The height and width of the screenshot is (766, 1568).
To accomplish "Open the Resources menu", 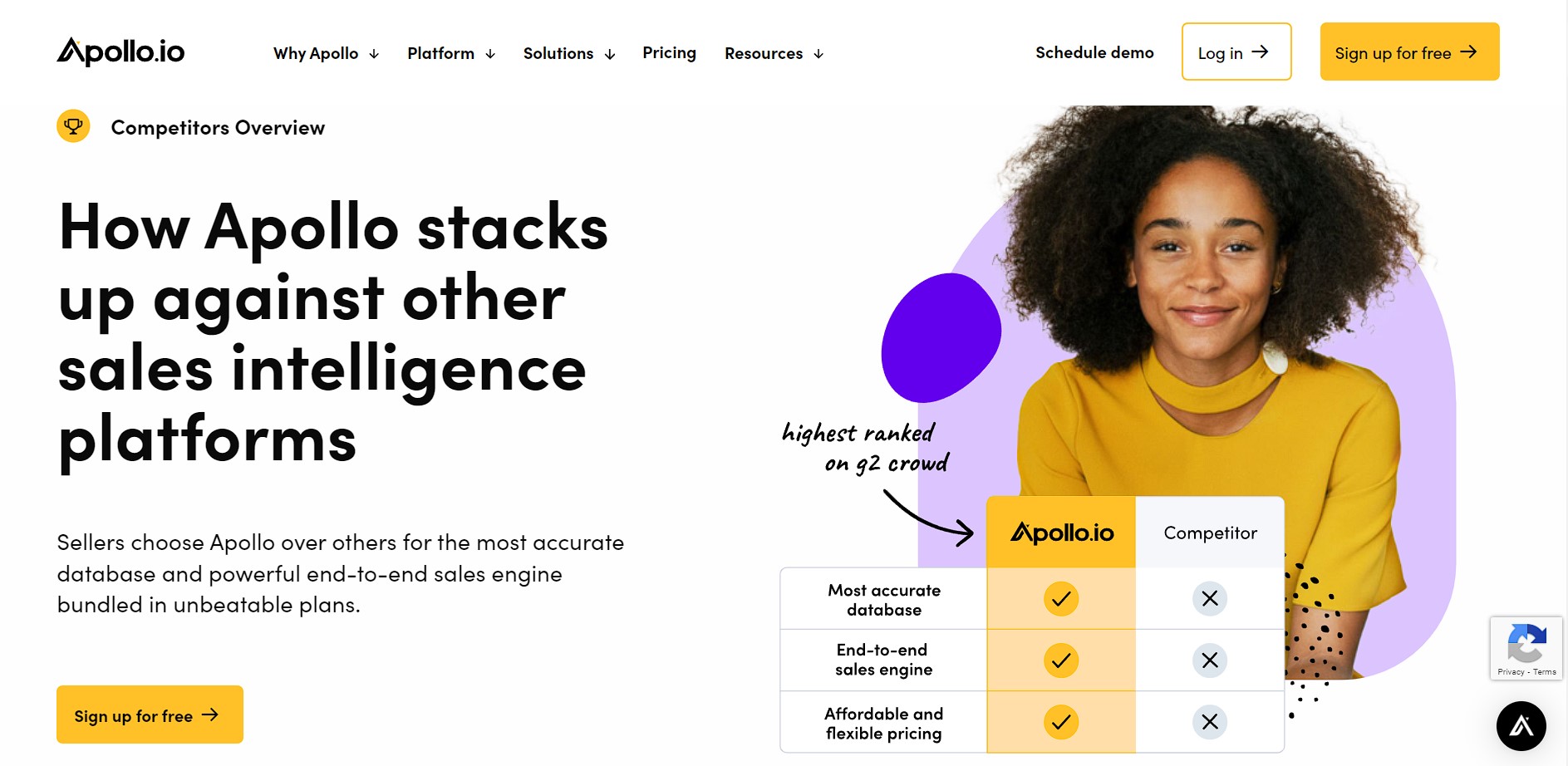I will pyautogui.click(x=774, y=53).
